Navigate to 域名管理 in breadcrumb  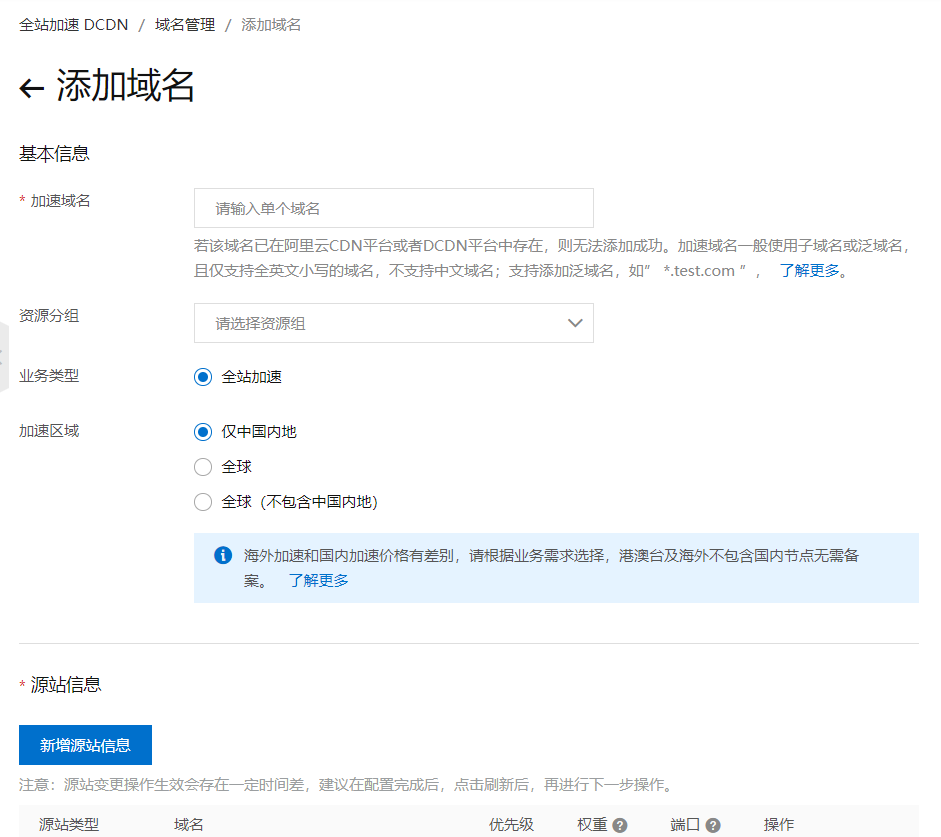tap(185, 24)
